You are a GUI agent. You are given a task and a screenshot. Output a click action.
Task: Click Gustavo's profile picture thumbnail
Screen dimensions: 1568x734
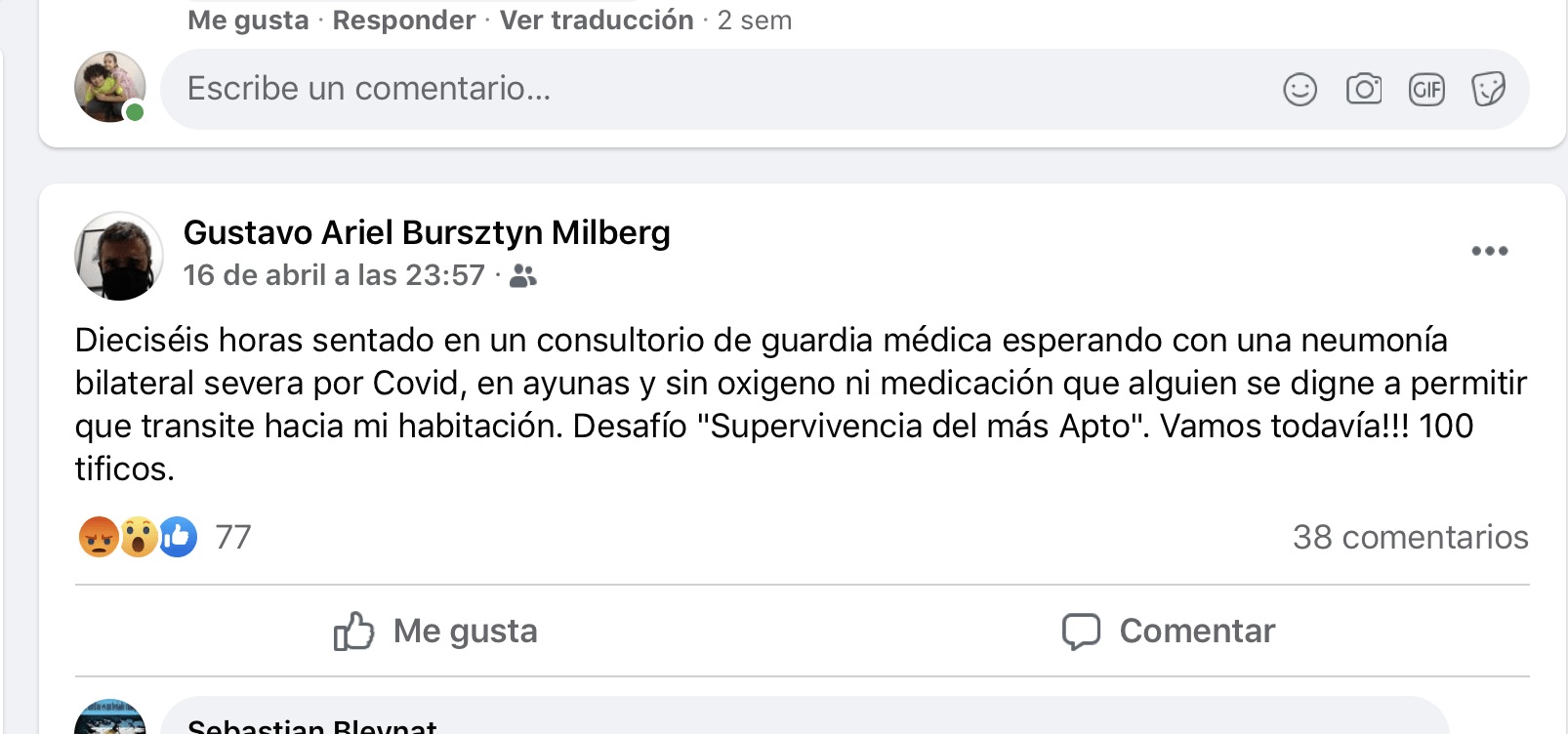tap(118, 256)
